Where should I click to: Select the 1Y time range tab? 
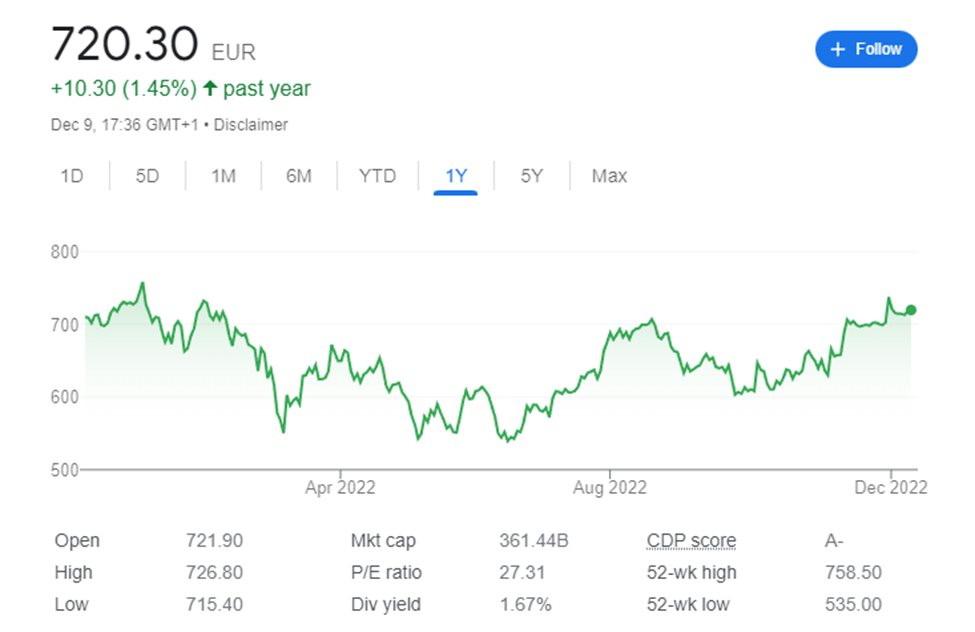pyautogui.click(x=456, y=176)
